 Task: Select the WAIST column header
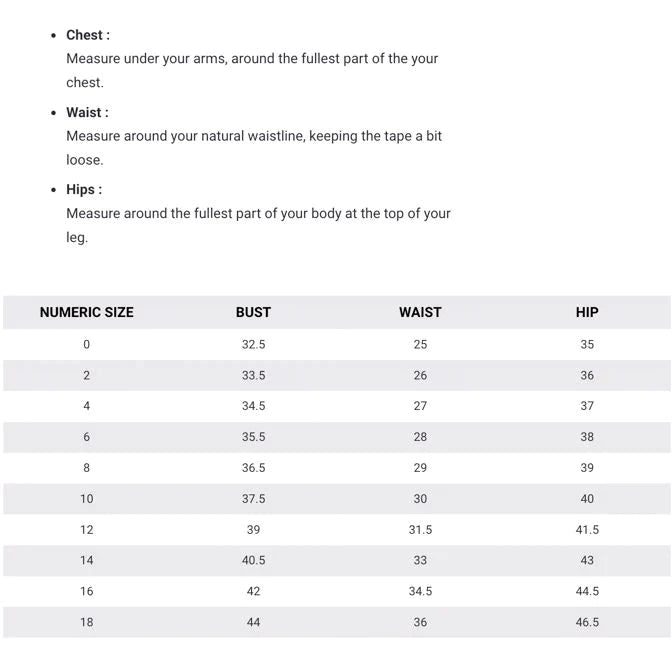pyautogui.click(x=420, y=312)
